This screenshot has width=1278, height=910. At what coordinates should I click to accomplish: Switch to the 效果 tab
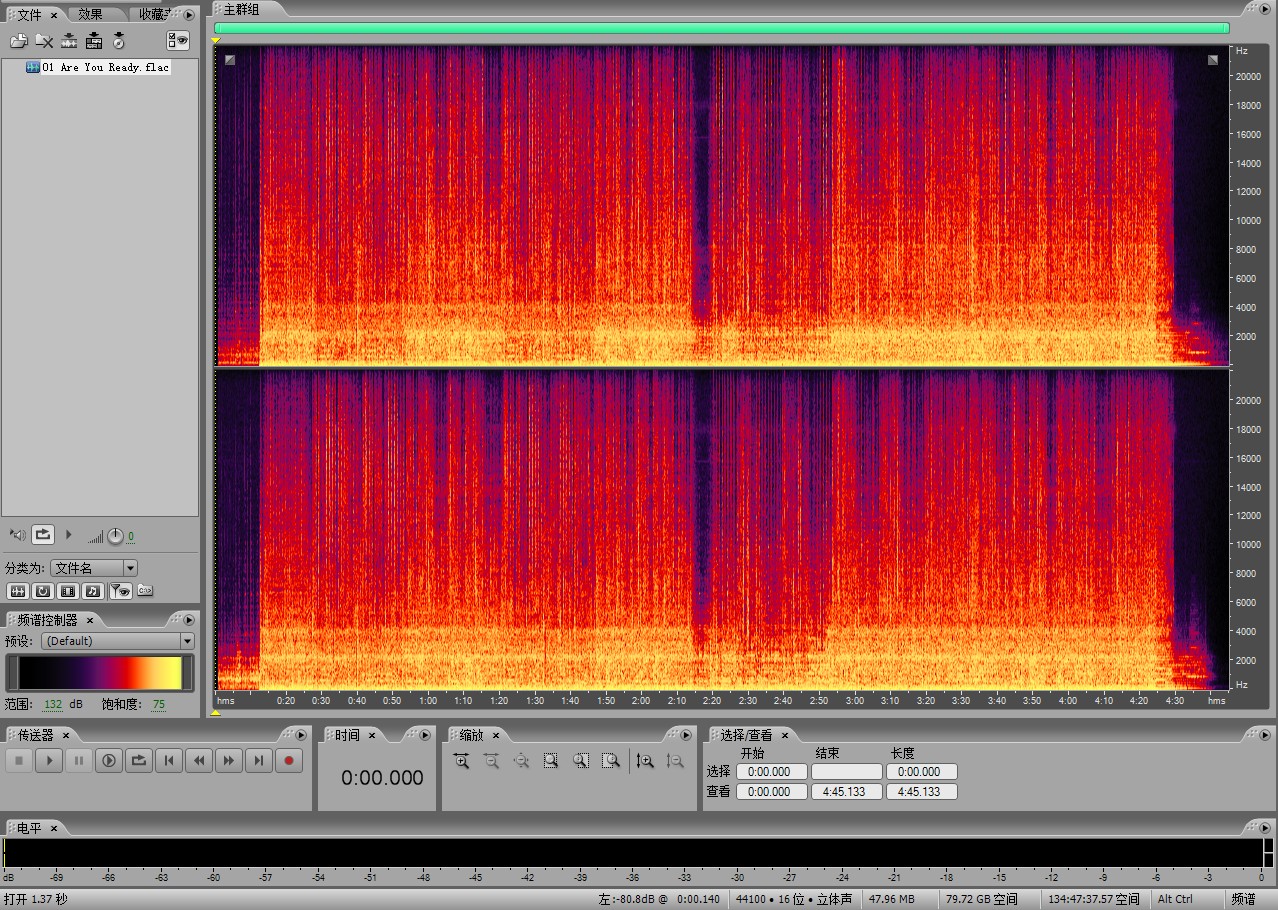pyautogui.click(x=91, y=14)
